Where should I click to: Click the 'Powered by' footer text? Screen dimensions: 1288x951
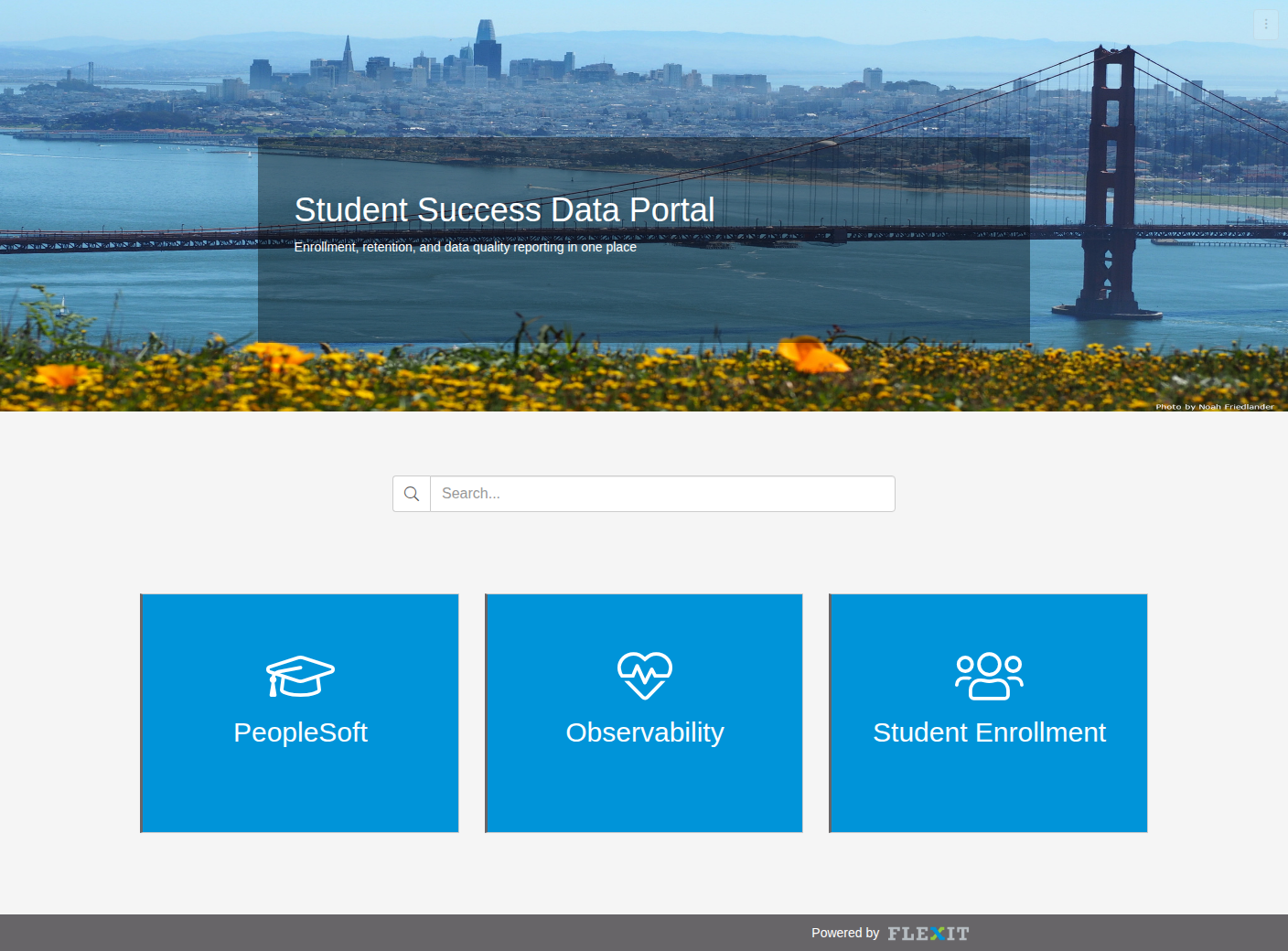[845, 933]
